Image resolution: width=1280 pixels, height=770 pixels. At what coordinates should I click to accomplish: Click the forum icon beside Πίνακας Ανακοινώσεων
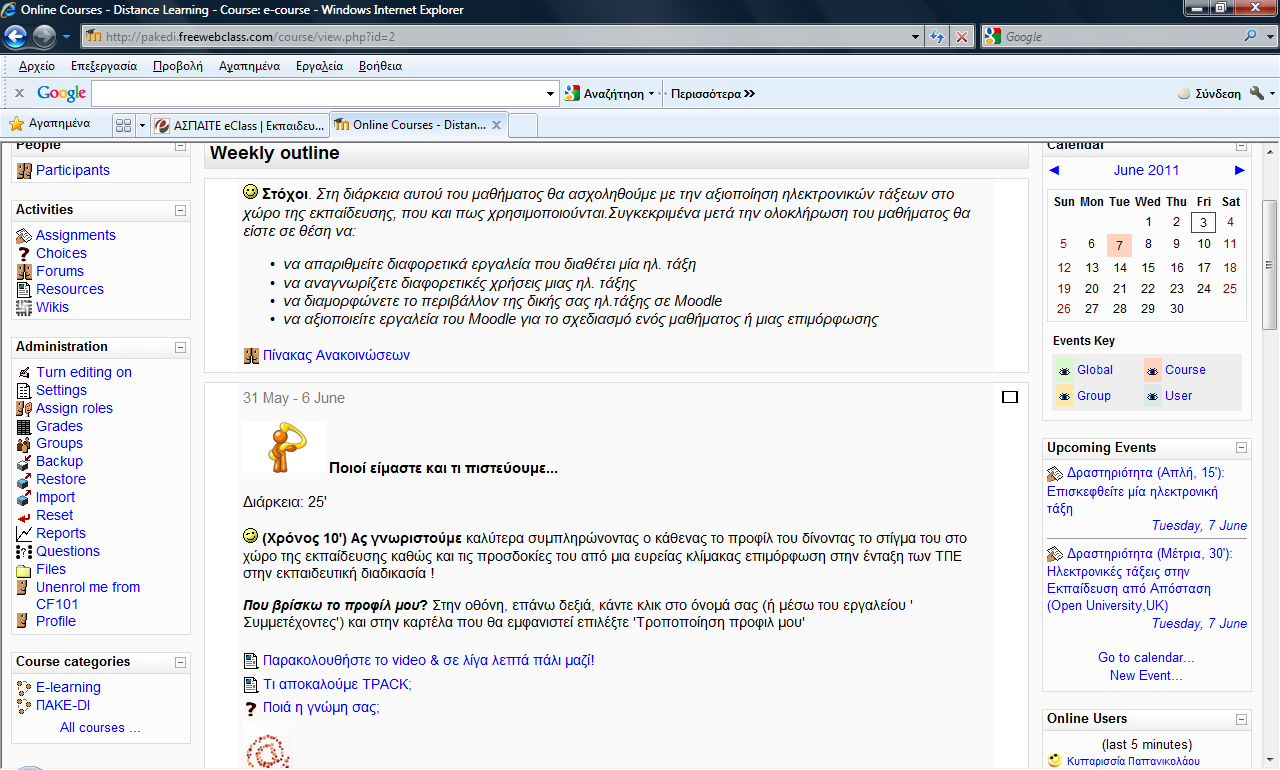[251, 355]
